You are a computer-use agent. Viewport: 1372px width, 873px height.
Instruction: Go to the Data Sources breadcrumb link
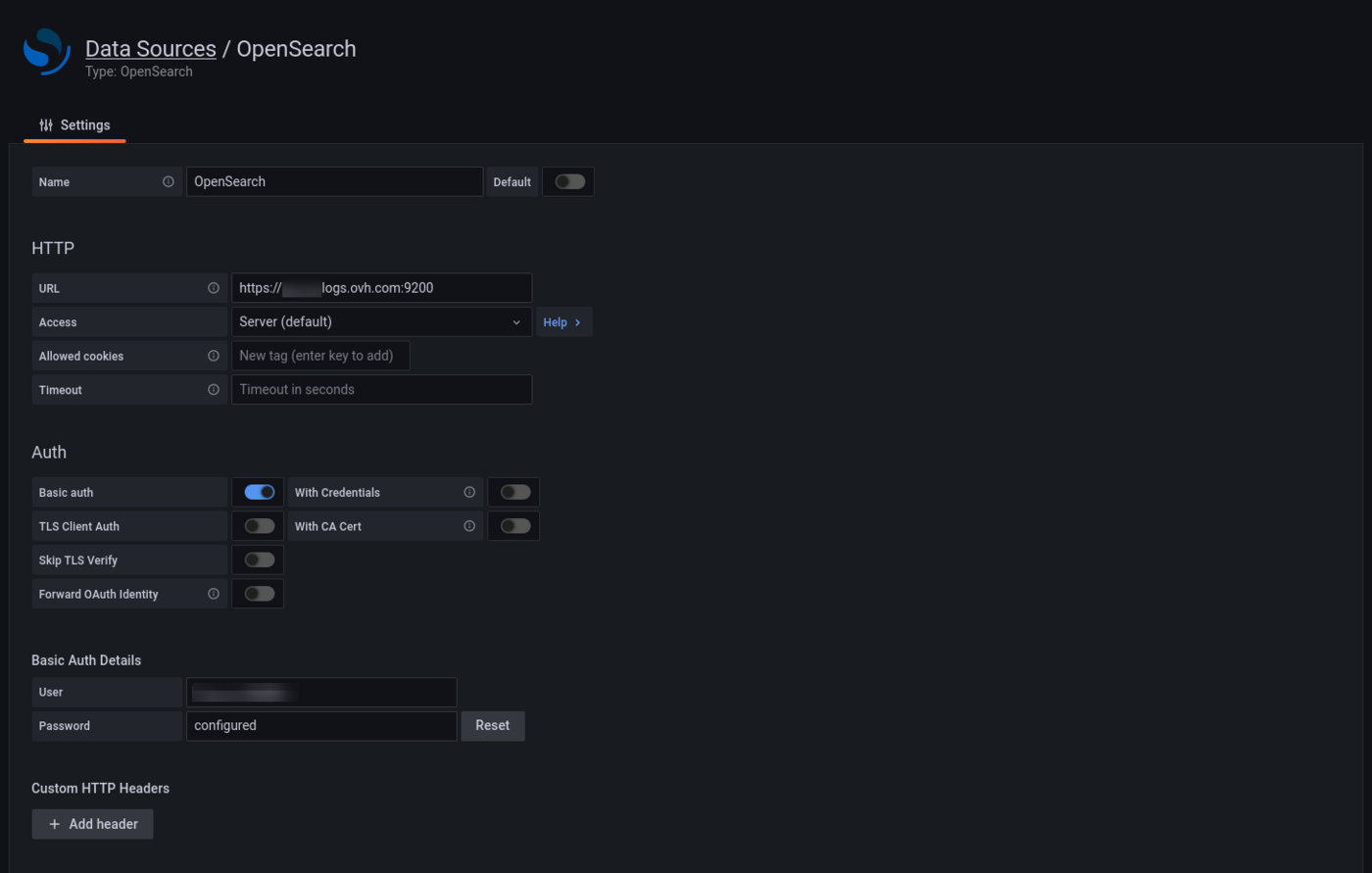150,49
